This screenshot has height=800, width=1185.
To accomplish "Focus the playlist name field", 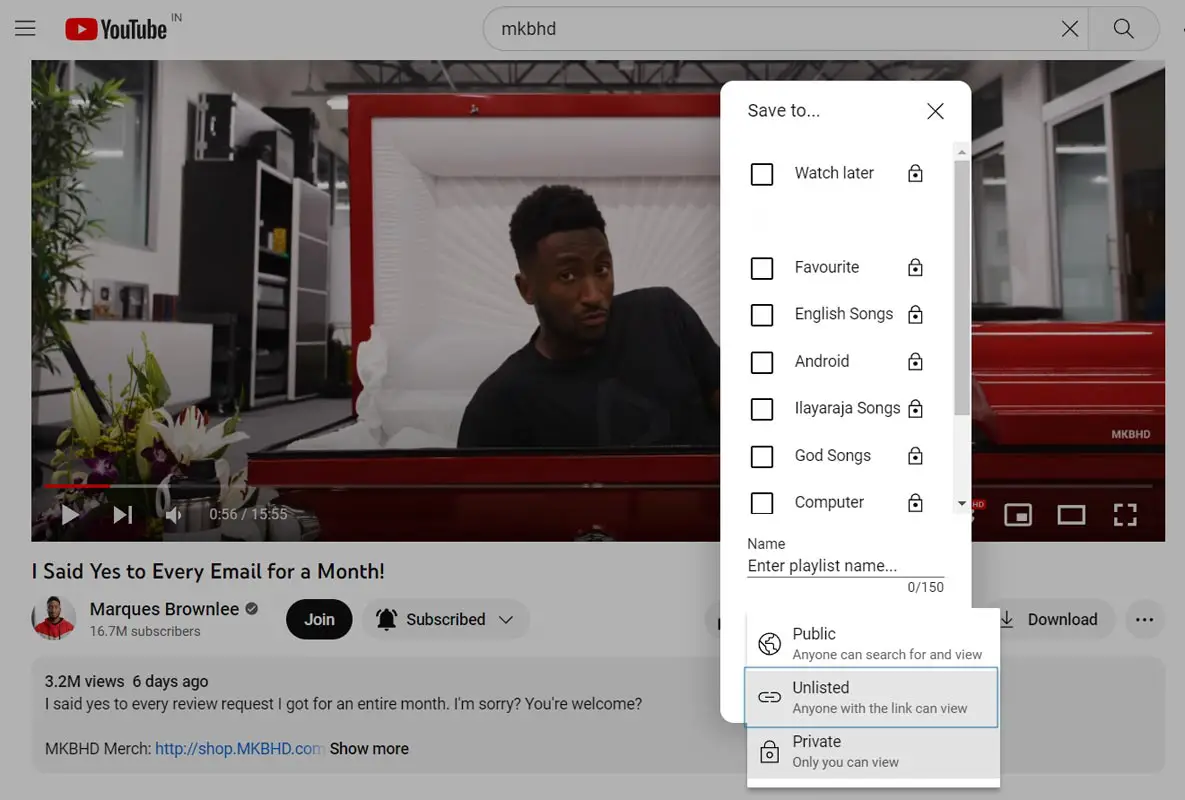I will coord(845,566).
